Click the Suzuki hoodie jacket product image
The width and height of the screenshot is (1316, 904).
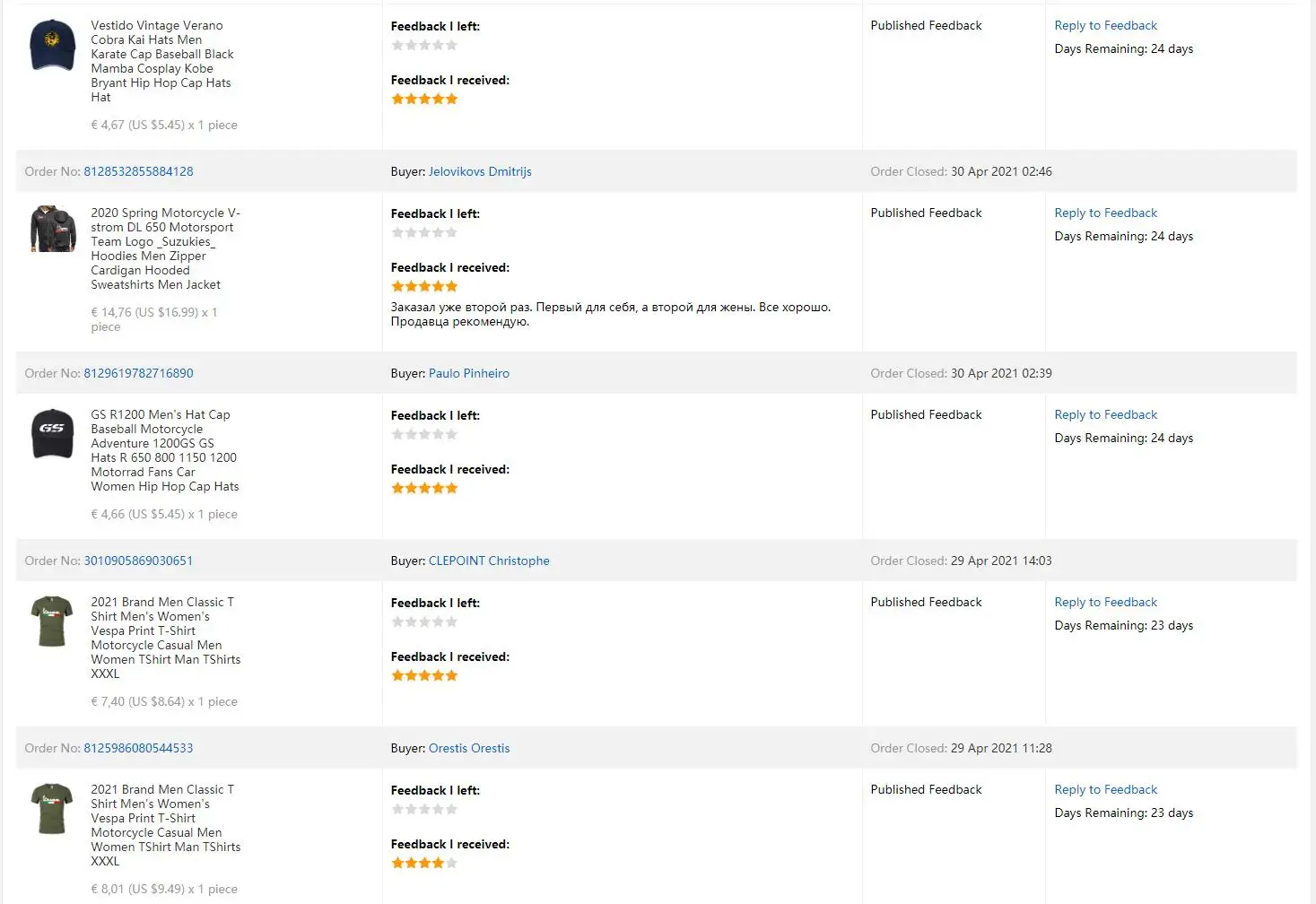click(x=53, y=229)
